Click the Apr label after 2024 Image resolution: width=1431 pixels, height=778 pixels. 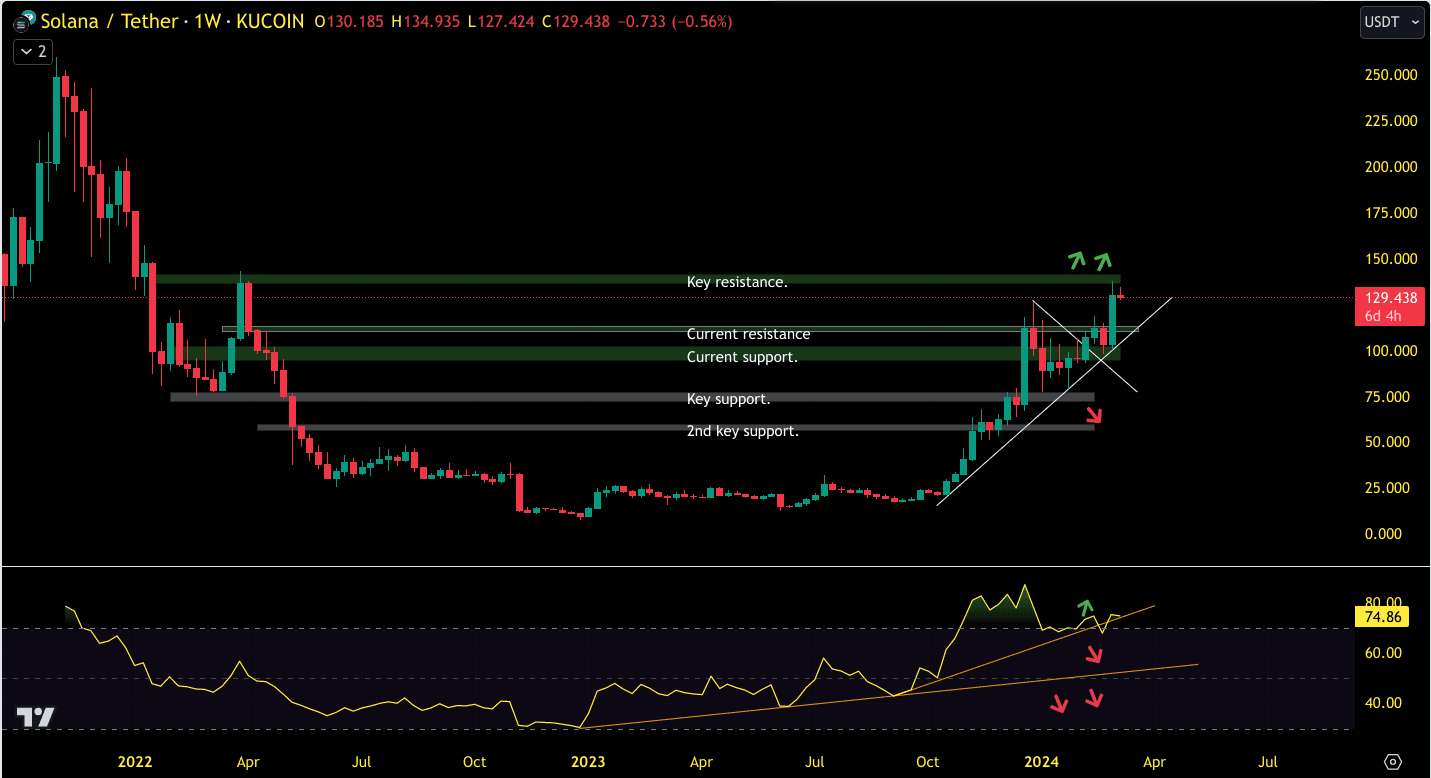pyautogui.click(x=1154, y=762)
